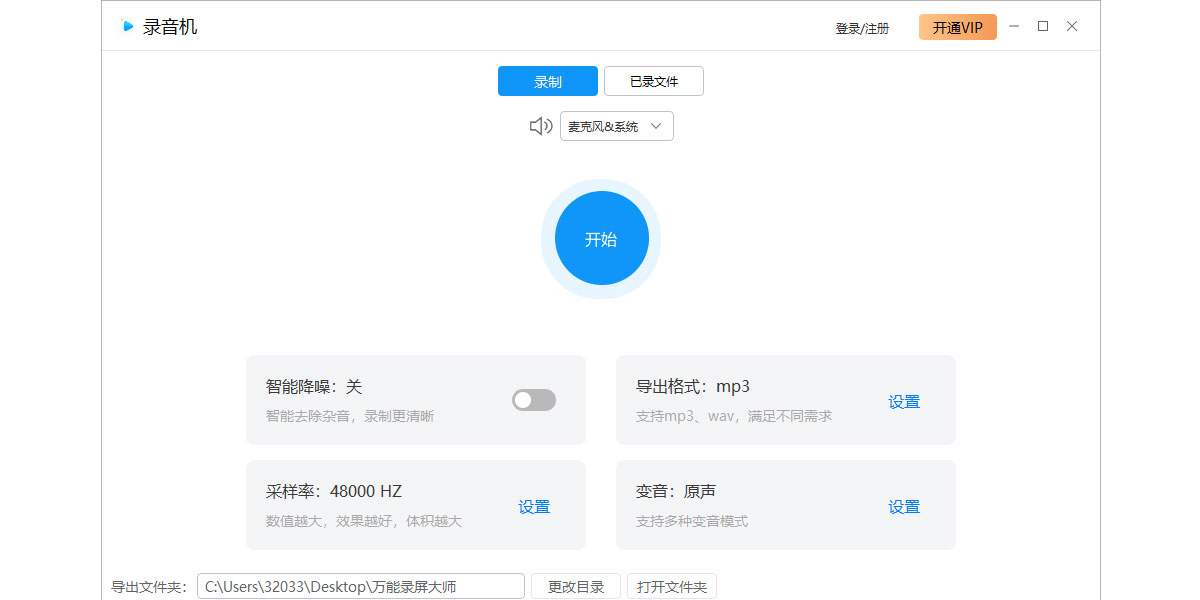Open 设置 for 采样率 48000 HZ

[534, 507]
